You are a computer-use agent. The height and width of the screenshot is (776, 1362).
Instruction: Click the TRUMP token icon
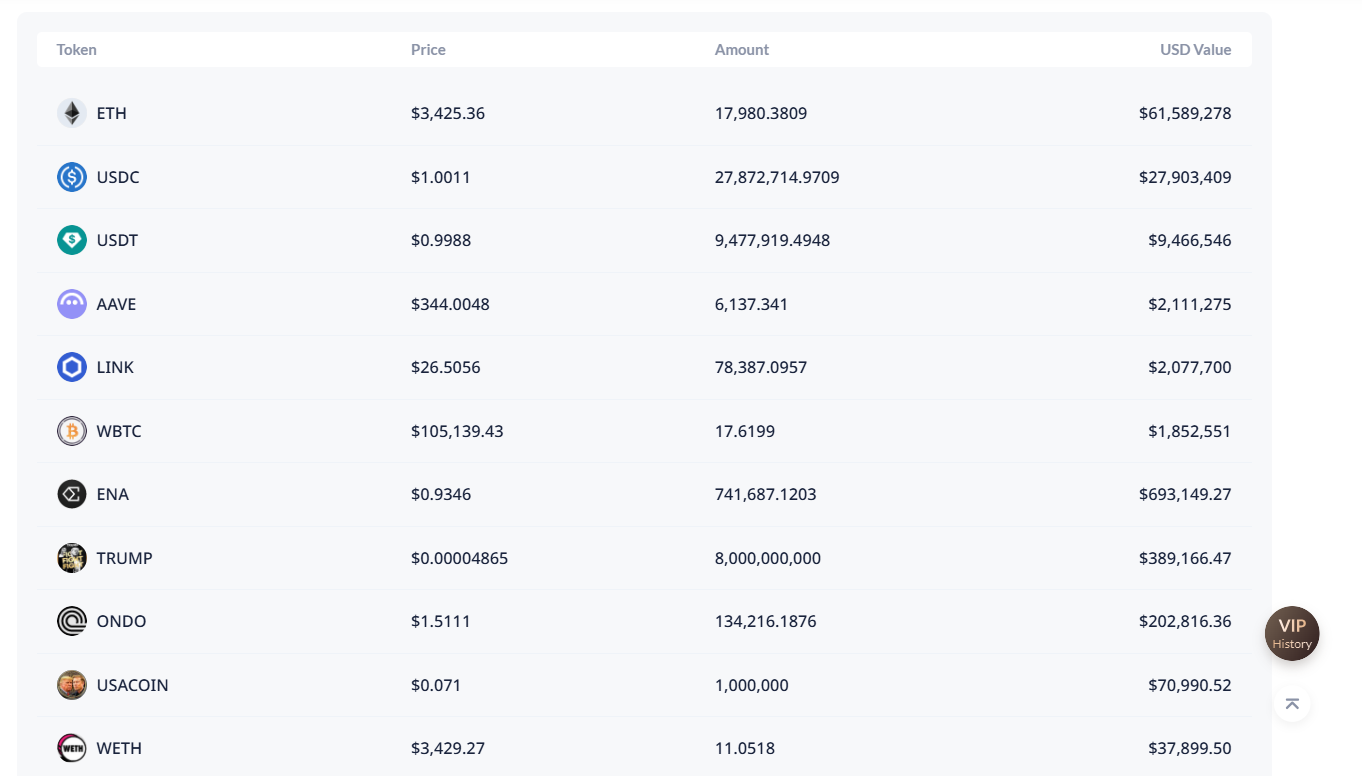(x=72, y=558)
